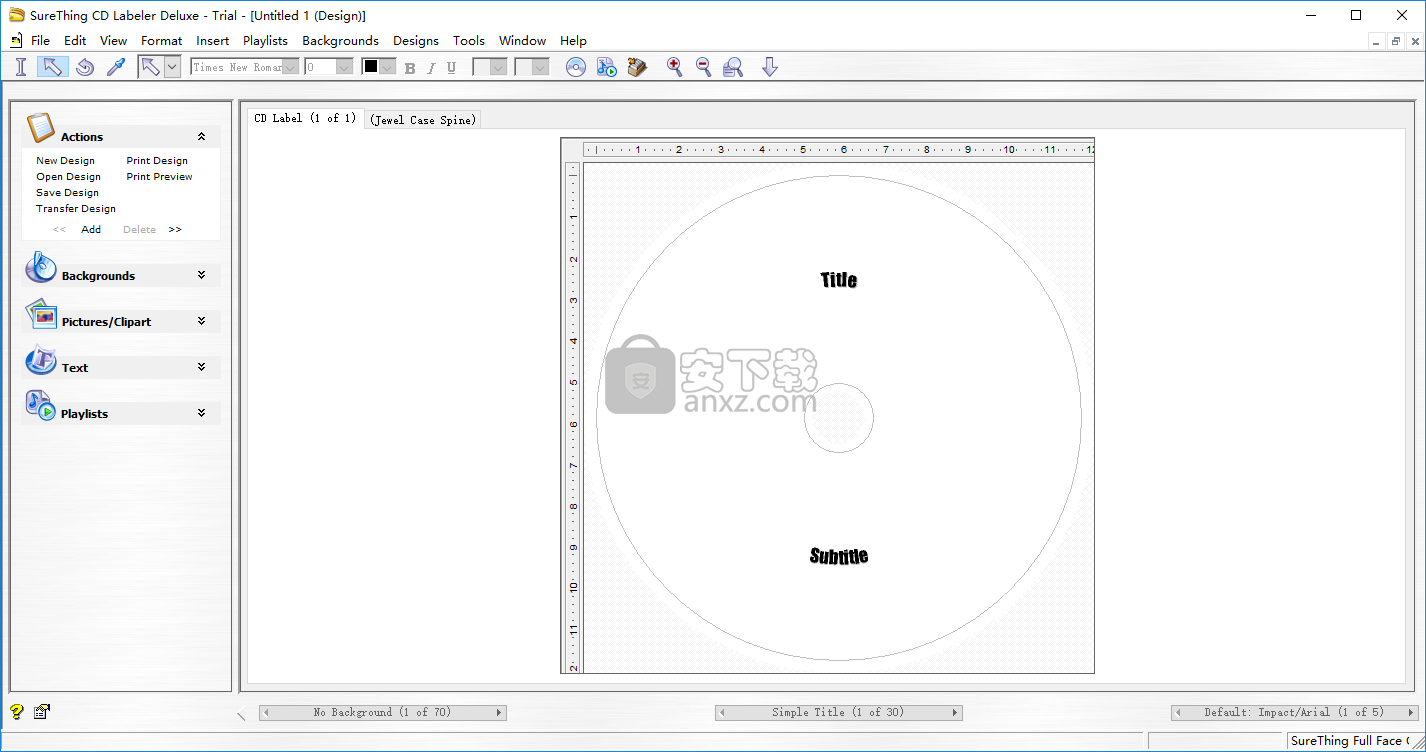Toggle Bold formatting
1426x752 pixels.
(410, 68)
